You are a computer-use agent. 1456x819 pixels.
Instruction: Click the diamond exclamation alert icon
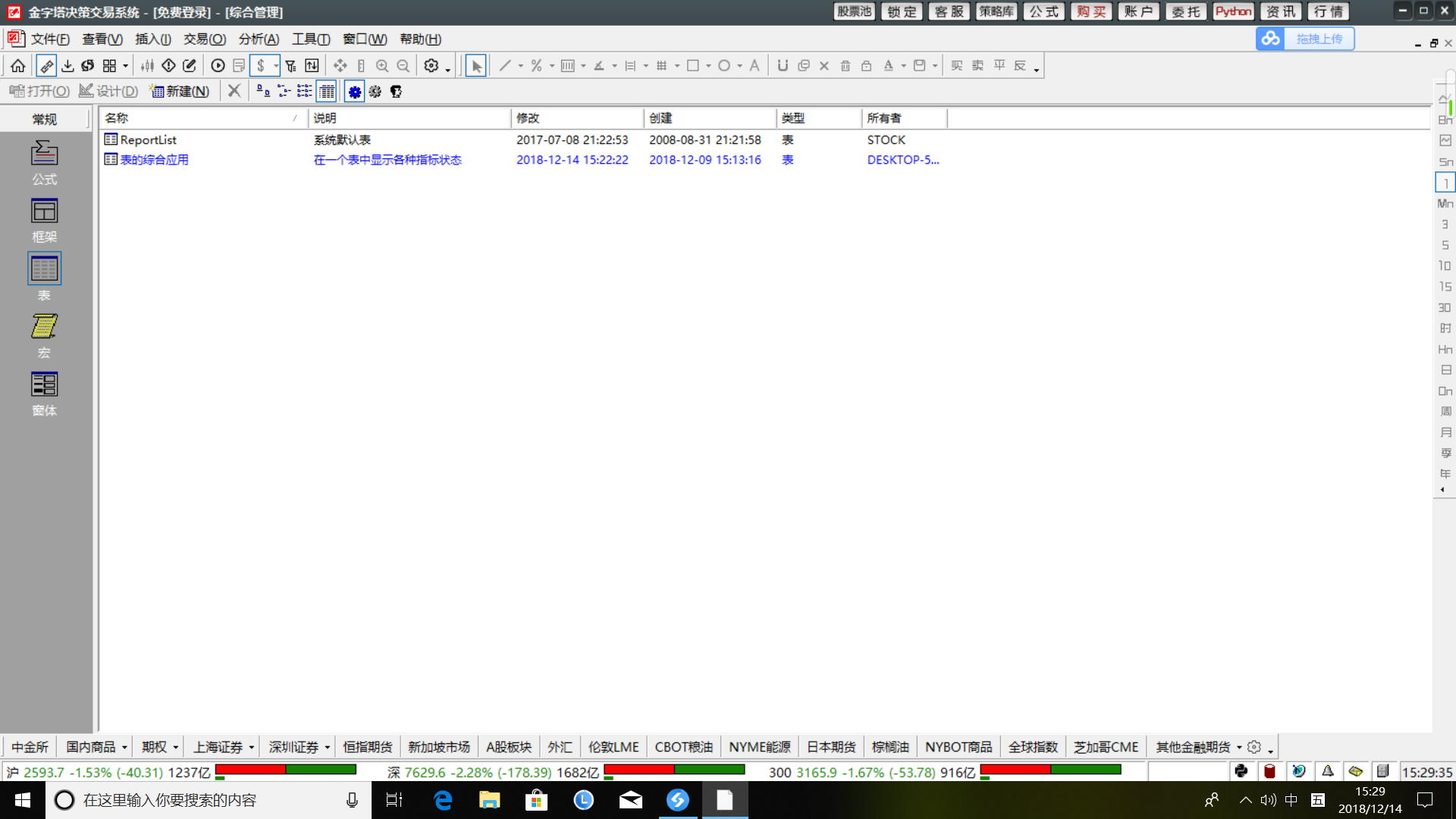click(x=168, y=66)
